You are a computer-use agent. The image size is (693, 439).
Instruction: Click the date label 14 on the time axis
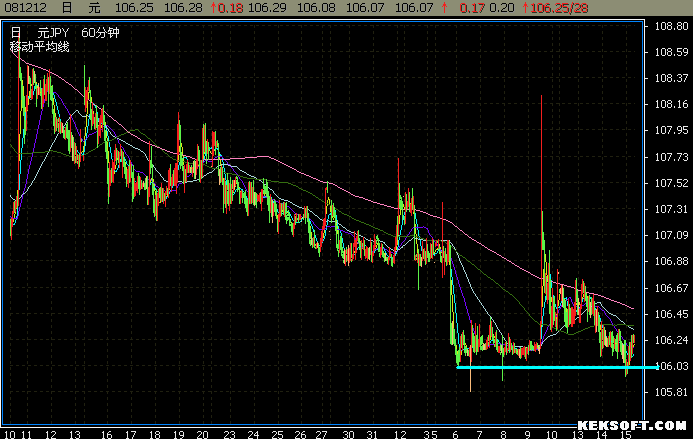[x=602, y=435]
